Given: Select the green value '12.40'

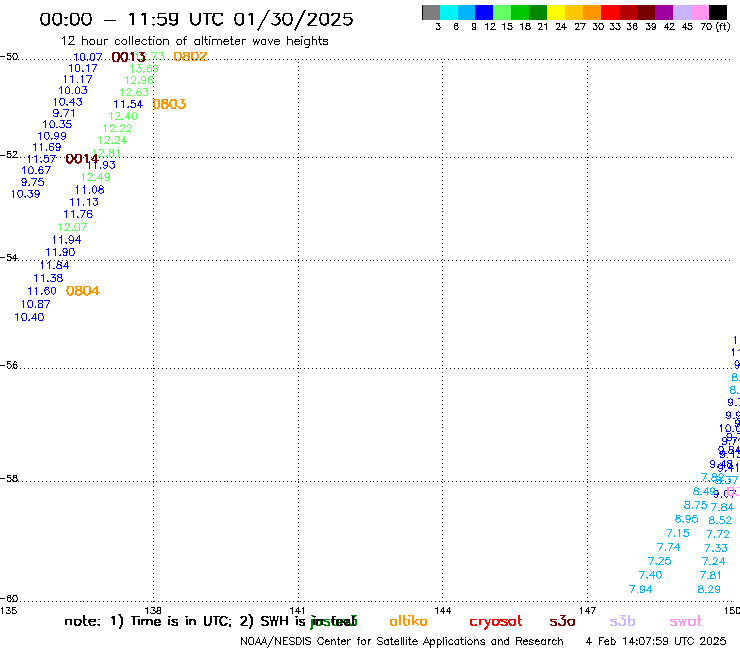Looking at the screenshot, I should (123, 116).
